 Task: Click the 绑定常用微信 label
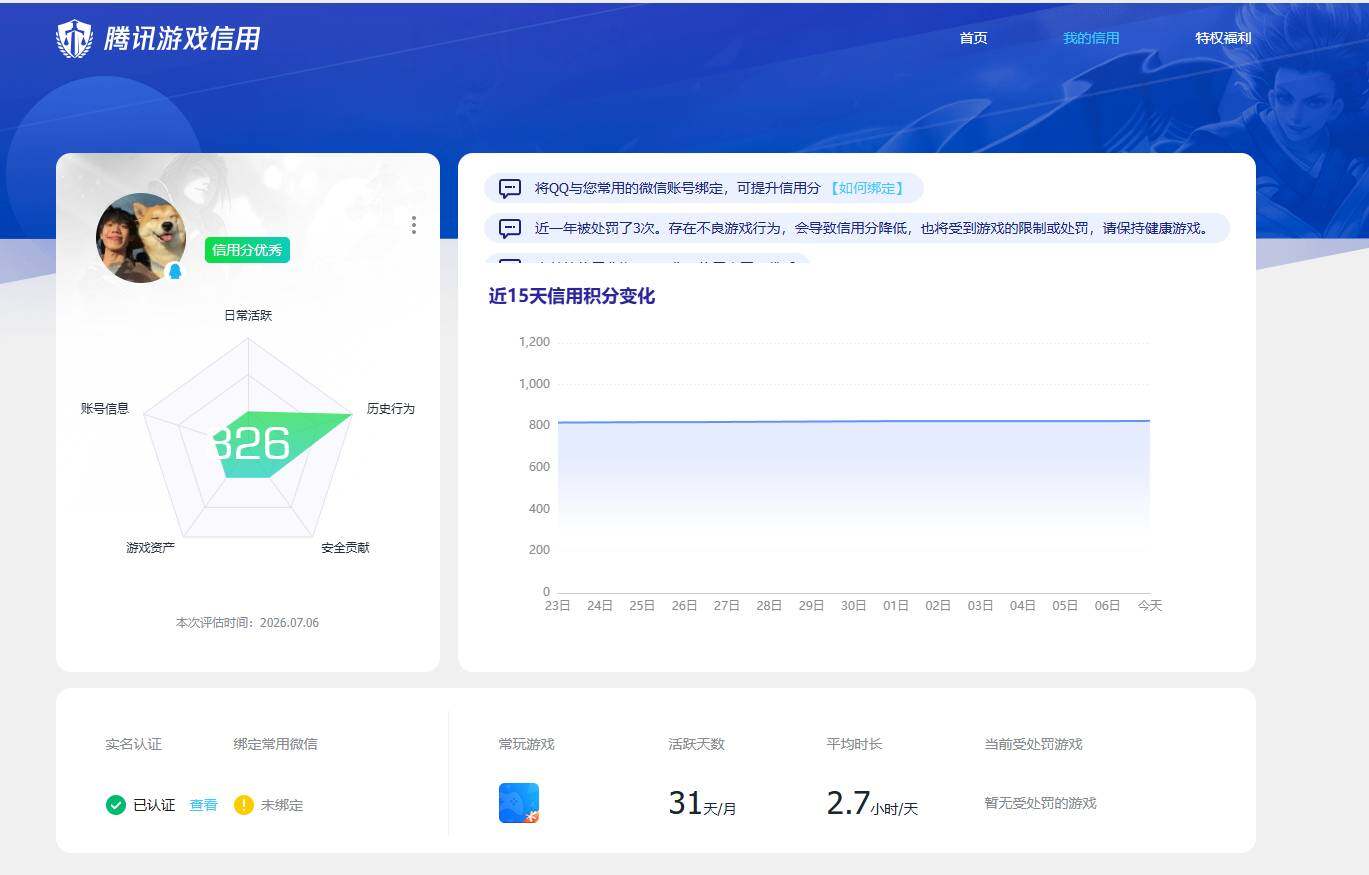point(275,744)
